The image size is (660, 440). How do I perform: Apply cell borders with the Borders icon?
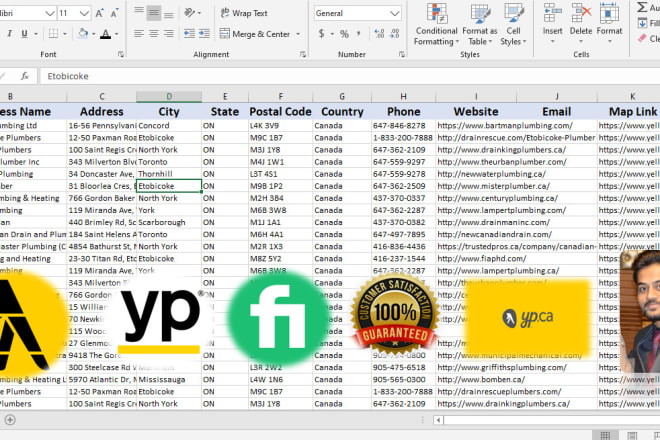pyautogui.click(x=53, y=34)
